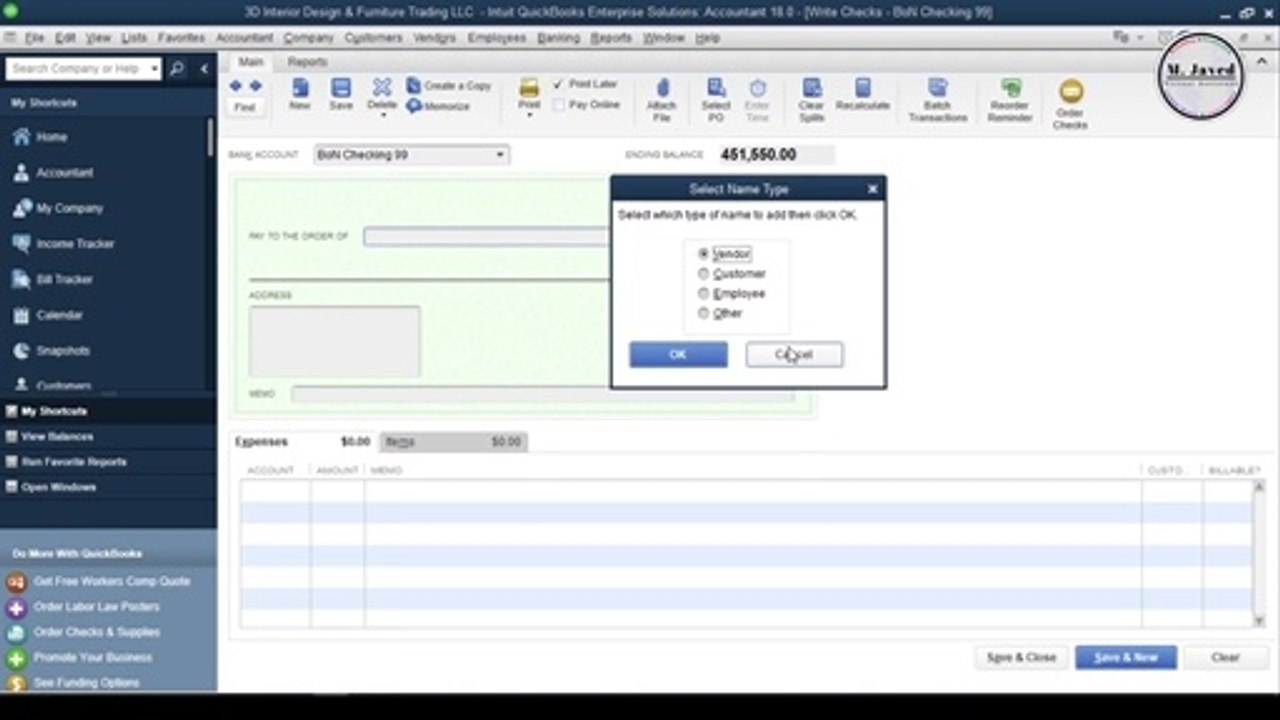
Task: Switch to the Items tab
Action: 452,442
